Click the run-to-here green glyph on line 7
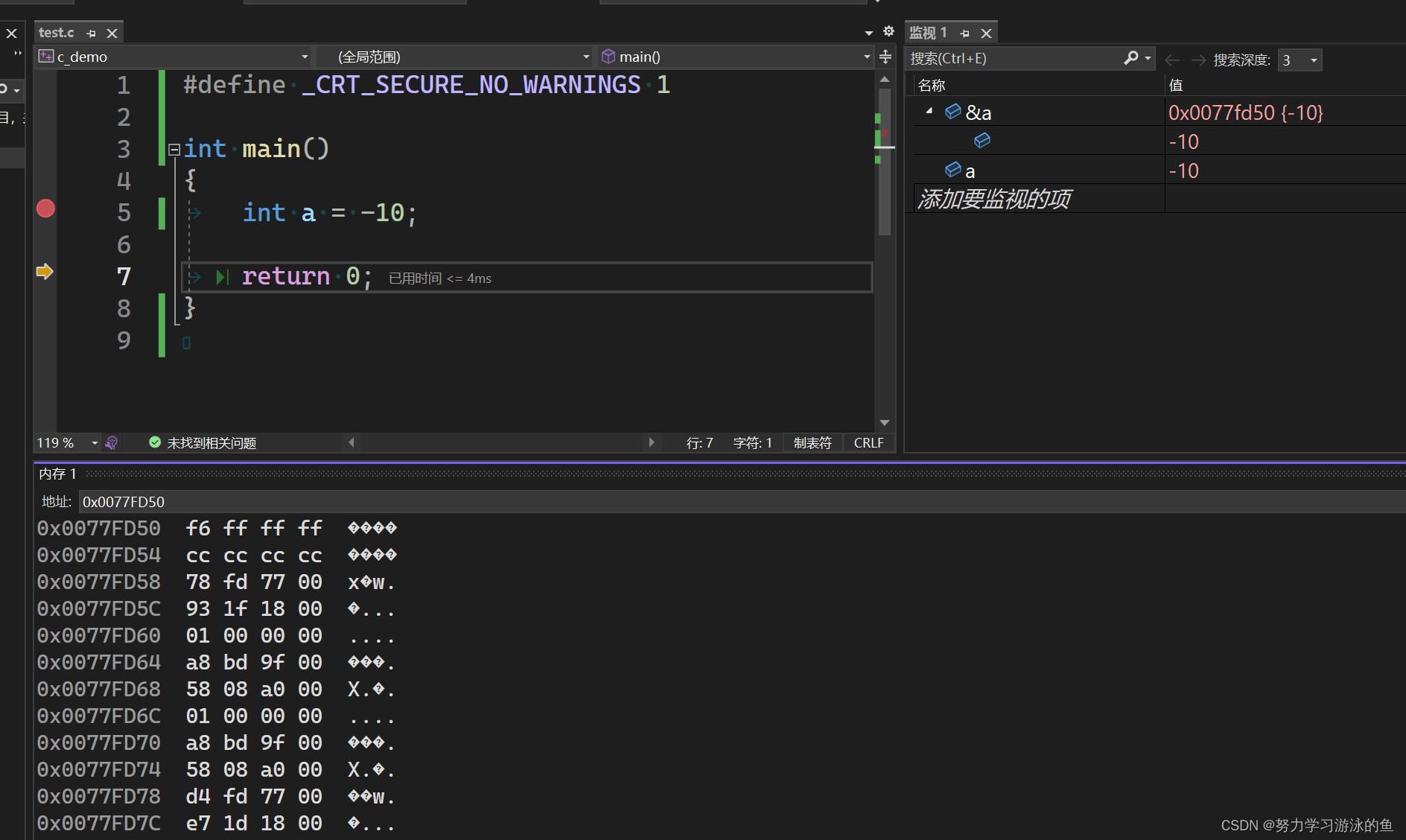1406x840 pixels. 222,277
